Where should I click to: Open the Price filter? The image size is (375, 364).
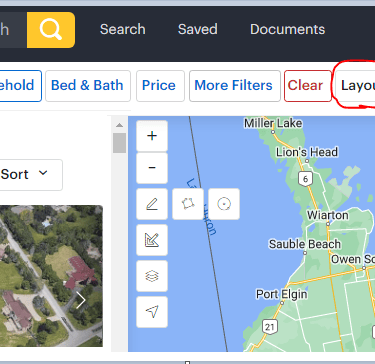(160, 86)
